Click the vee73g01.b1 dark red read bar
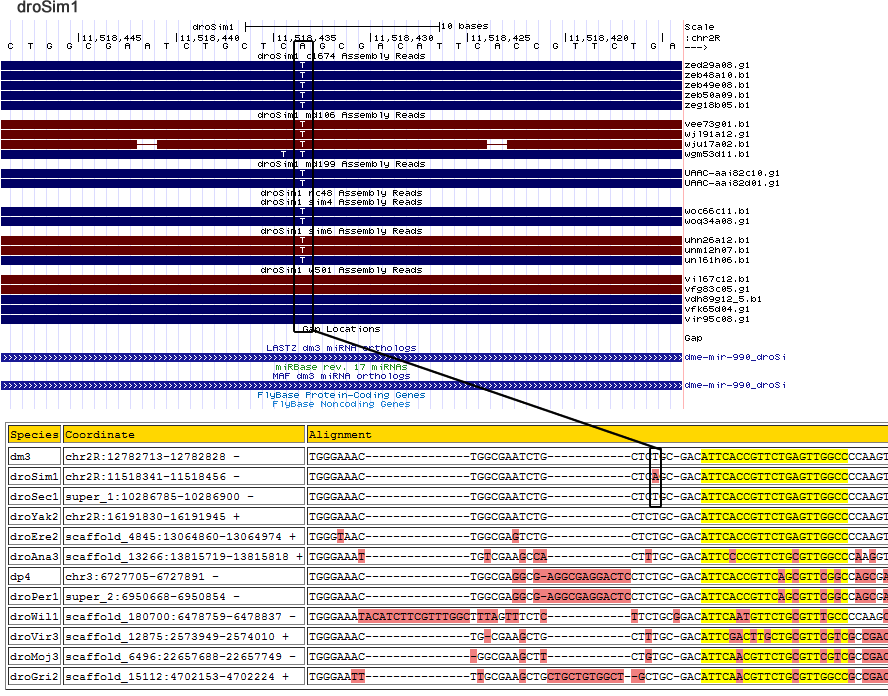The height and width of the screenshot is (696, 888). (150, 124)
